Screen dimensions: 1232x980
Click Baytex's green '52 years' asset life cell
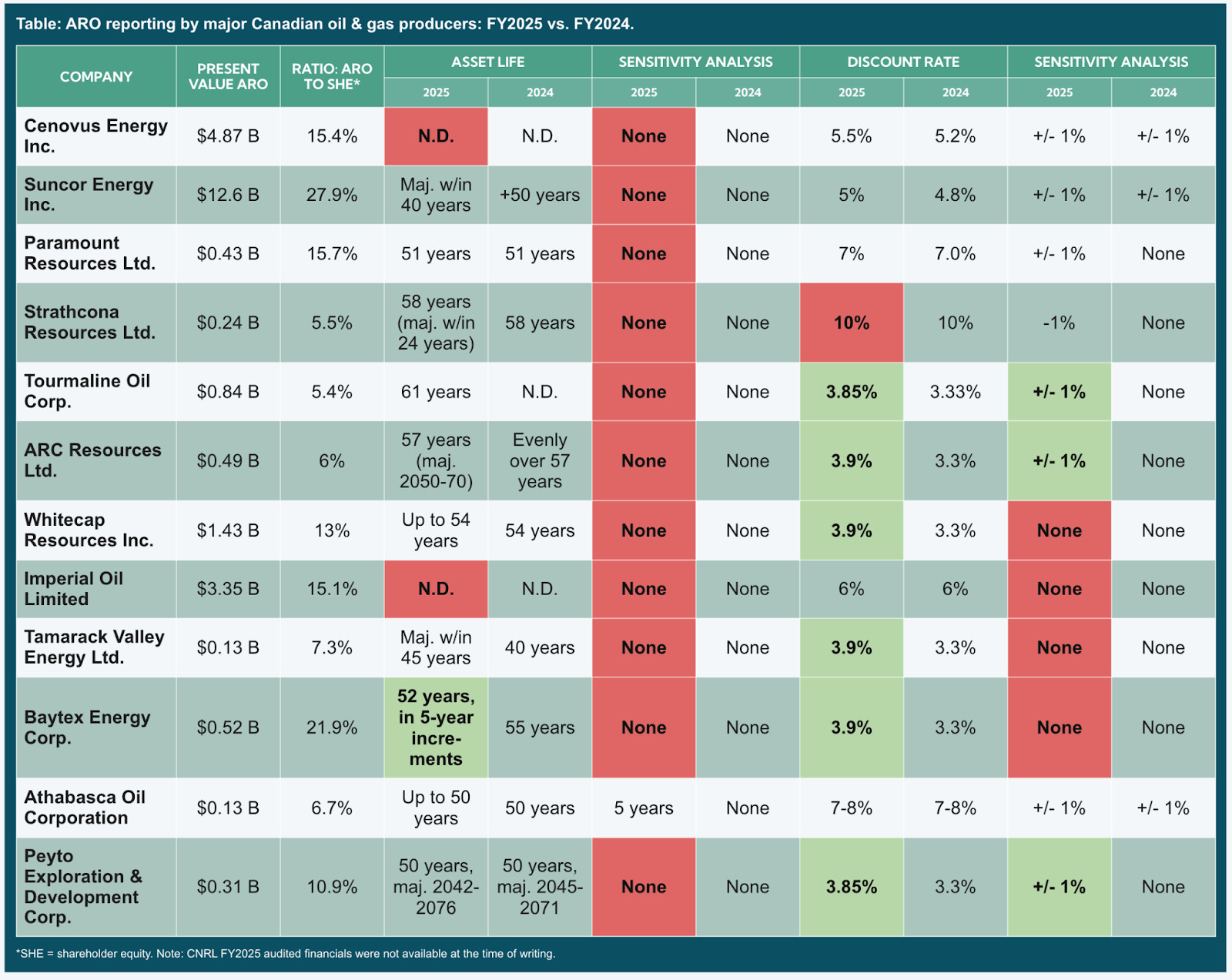pyautogui.click(x=436, y=727)
